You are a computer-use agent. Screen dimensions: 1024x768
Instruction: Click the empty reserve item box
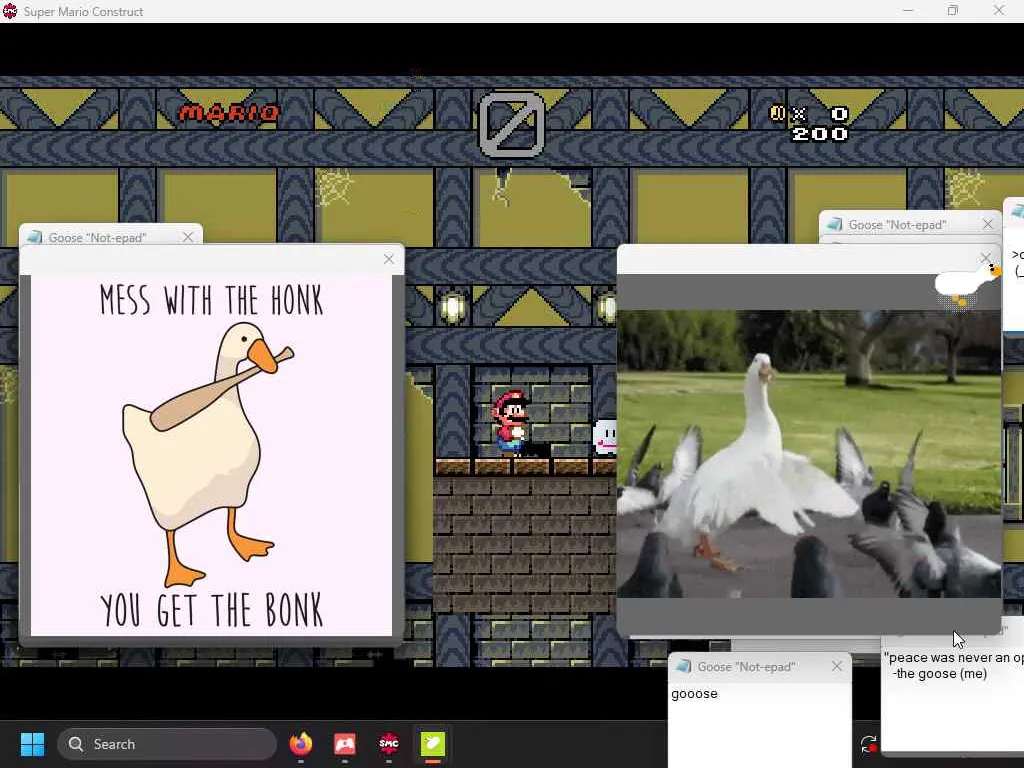pos(512,125)
